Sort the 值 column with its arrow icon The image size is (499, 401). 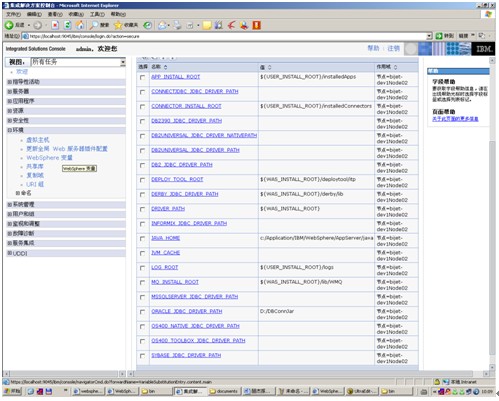pyautogui.click(x=269, y=67)
